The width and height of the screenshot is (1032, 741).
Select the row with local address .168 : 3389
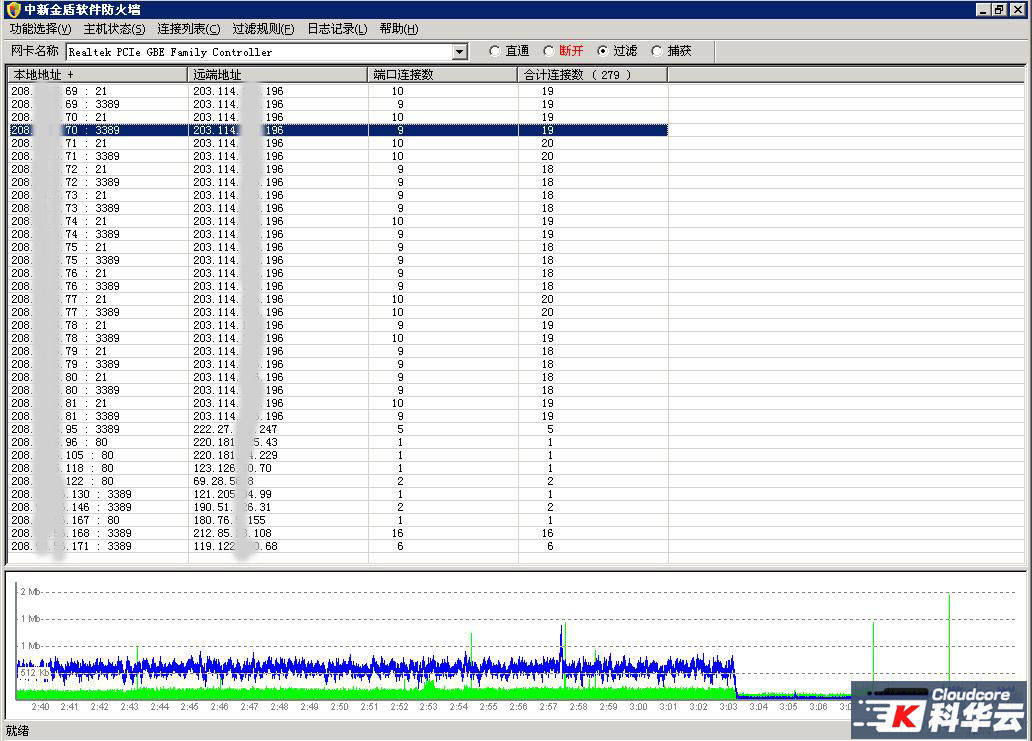point(338,533)
